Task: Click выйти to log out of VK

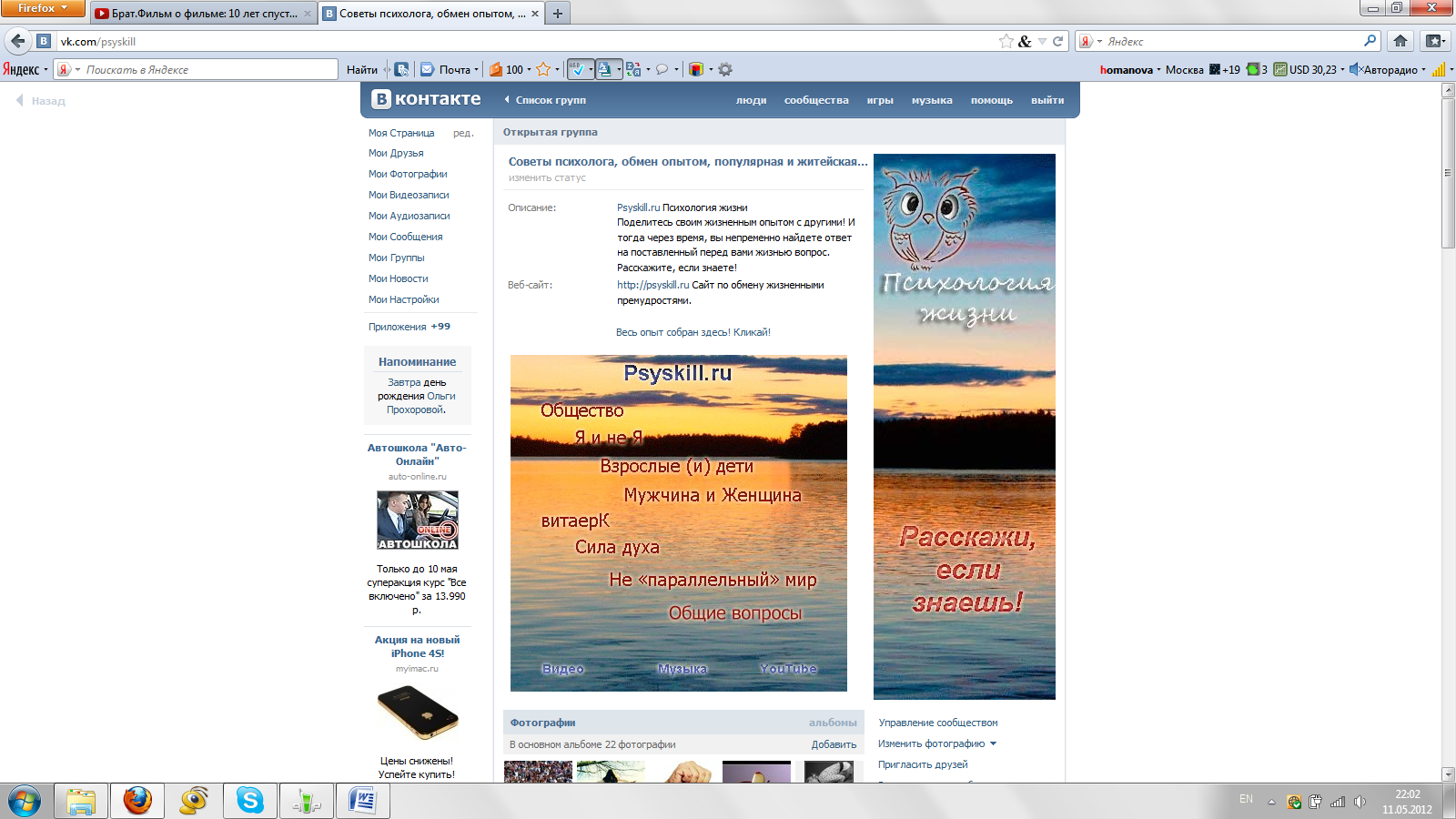Action: [x=1047, y=100]
